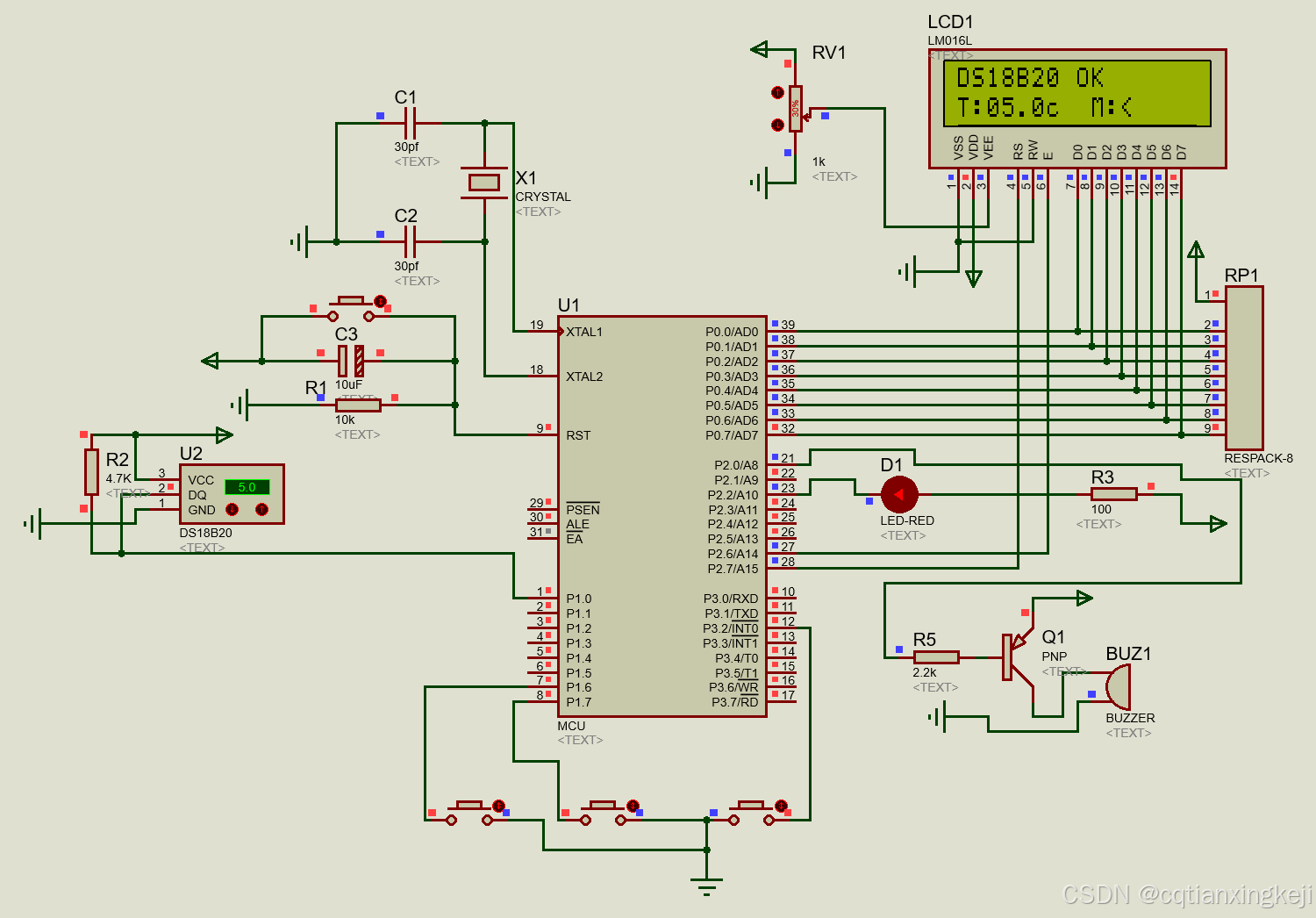Toggle the rightmost pushbutton wired to P3.2
Screen dimensions: 1316x918
pyautogui.click(x=751, y=813)
